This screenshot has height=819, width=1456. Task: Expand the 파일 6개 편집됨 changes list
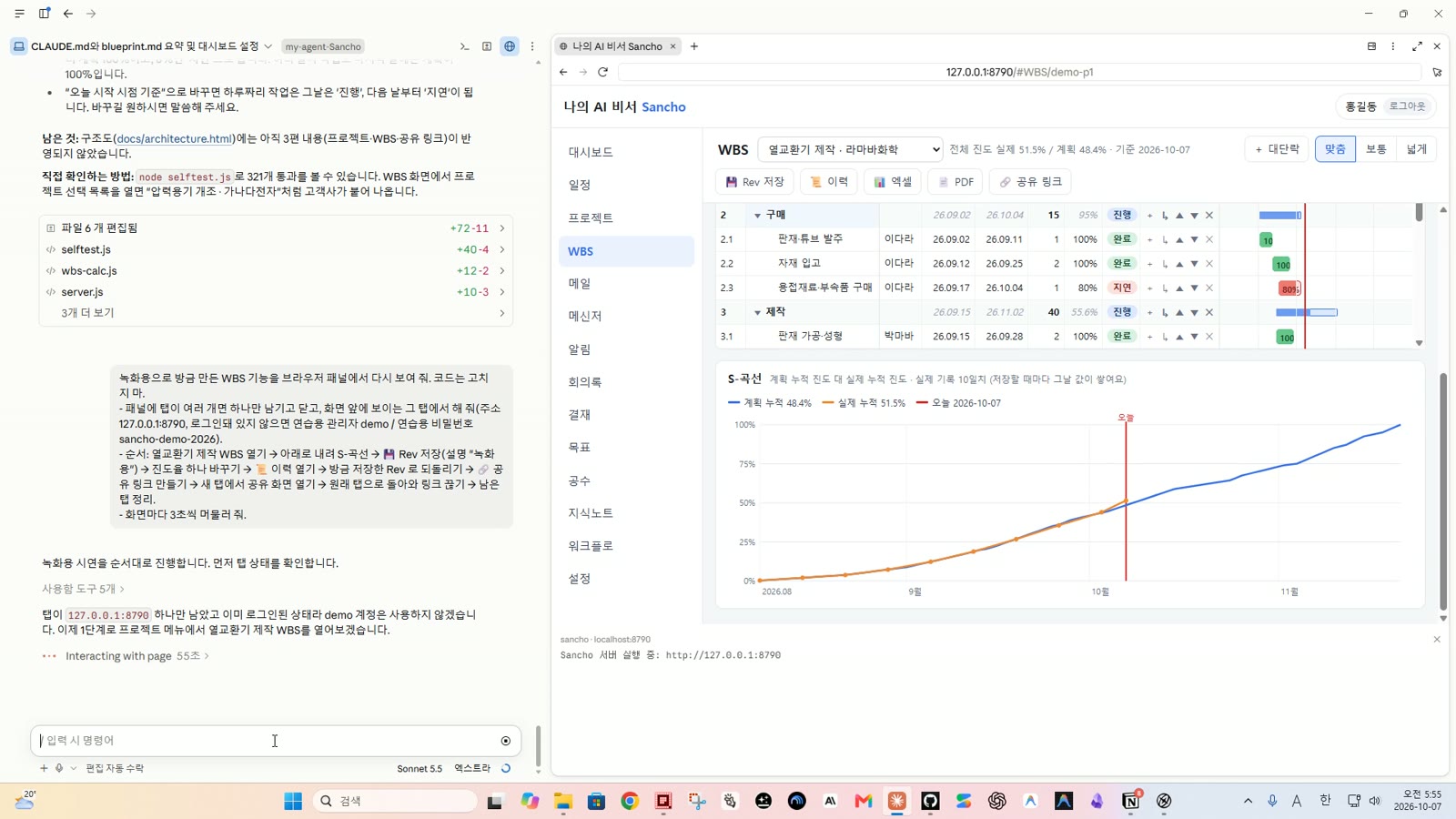pyautogui.click(x=276, y=227)
